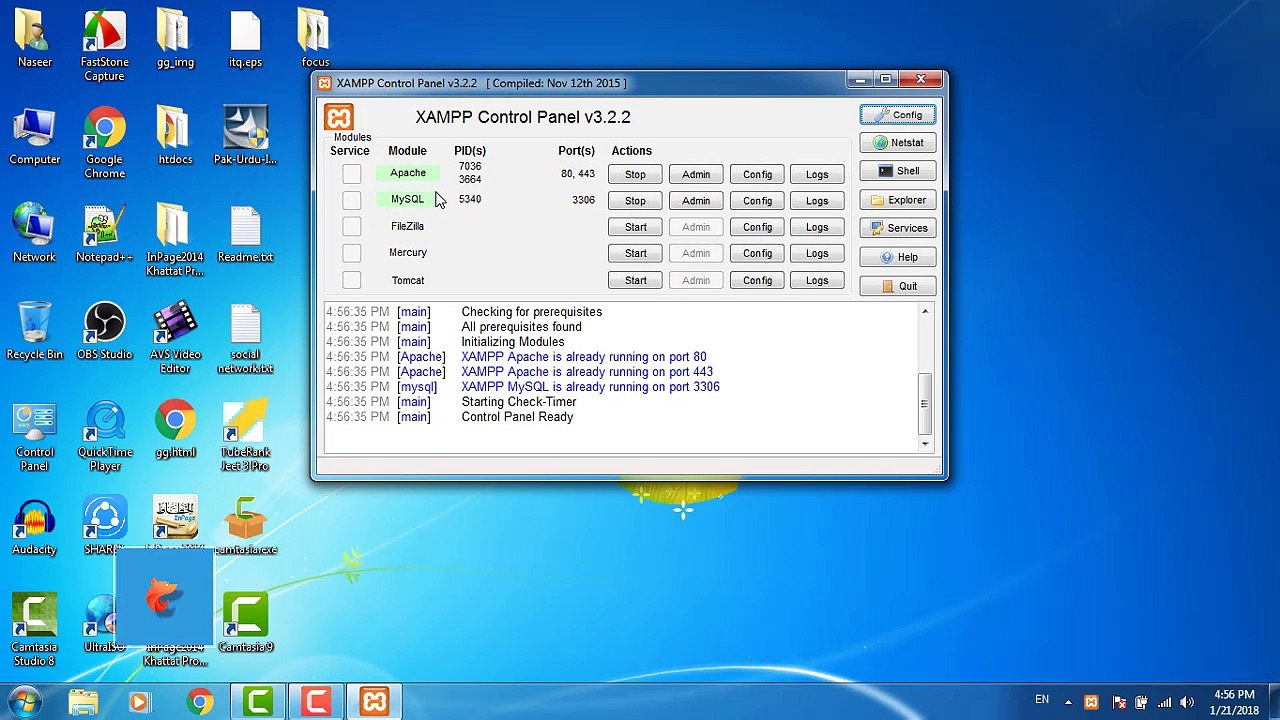Open the MySQL row Config menu
The width and height of the screenshot is (1280, 720).
coord(757,200)
